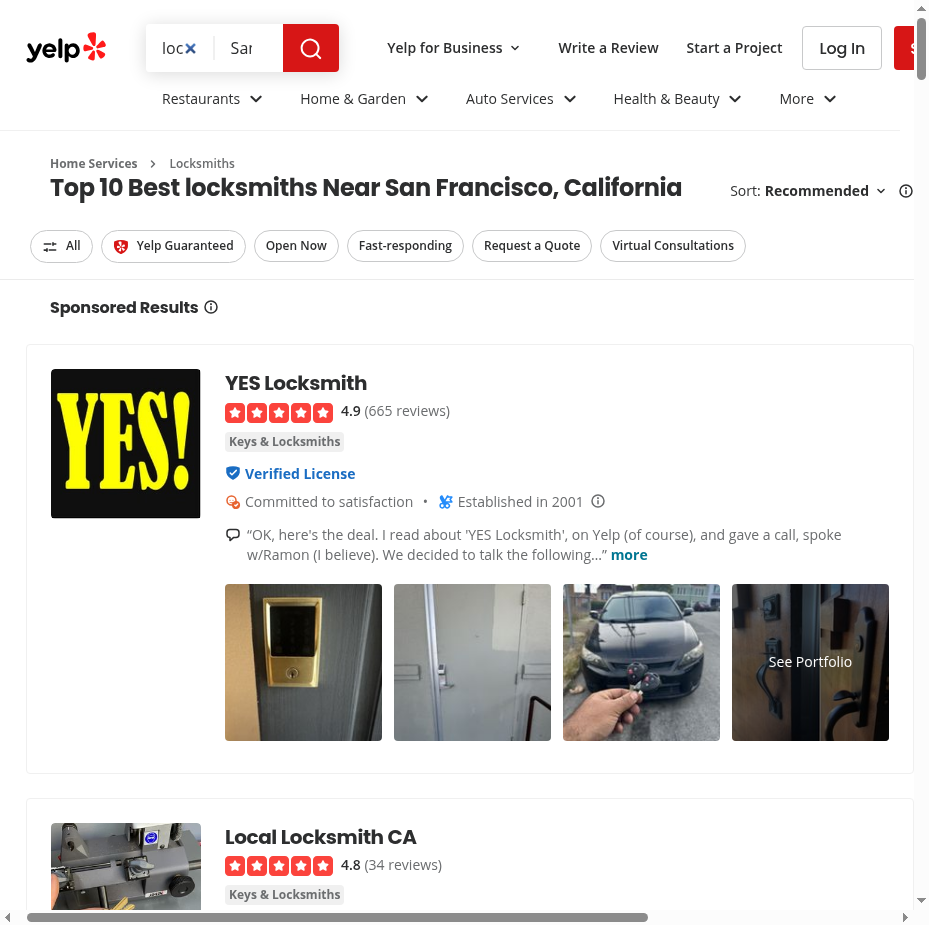Open the All filters sliders icon button
Image resolution: width=929 pixels, height=925 pixels.
click(x=62, y=246)
